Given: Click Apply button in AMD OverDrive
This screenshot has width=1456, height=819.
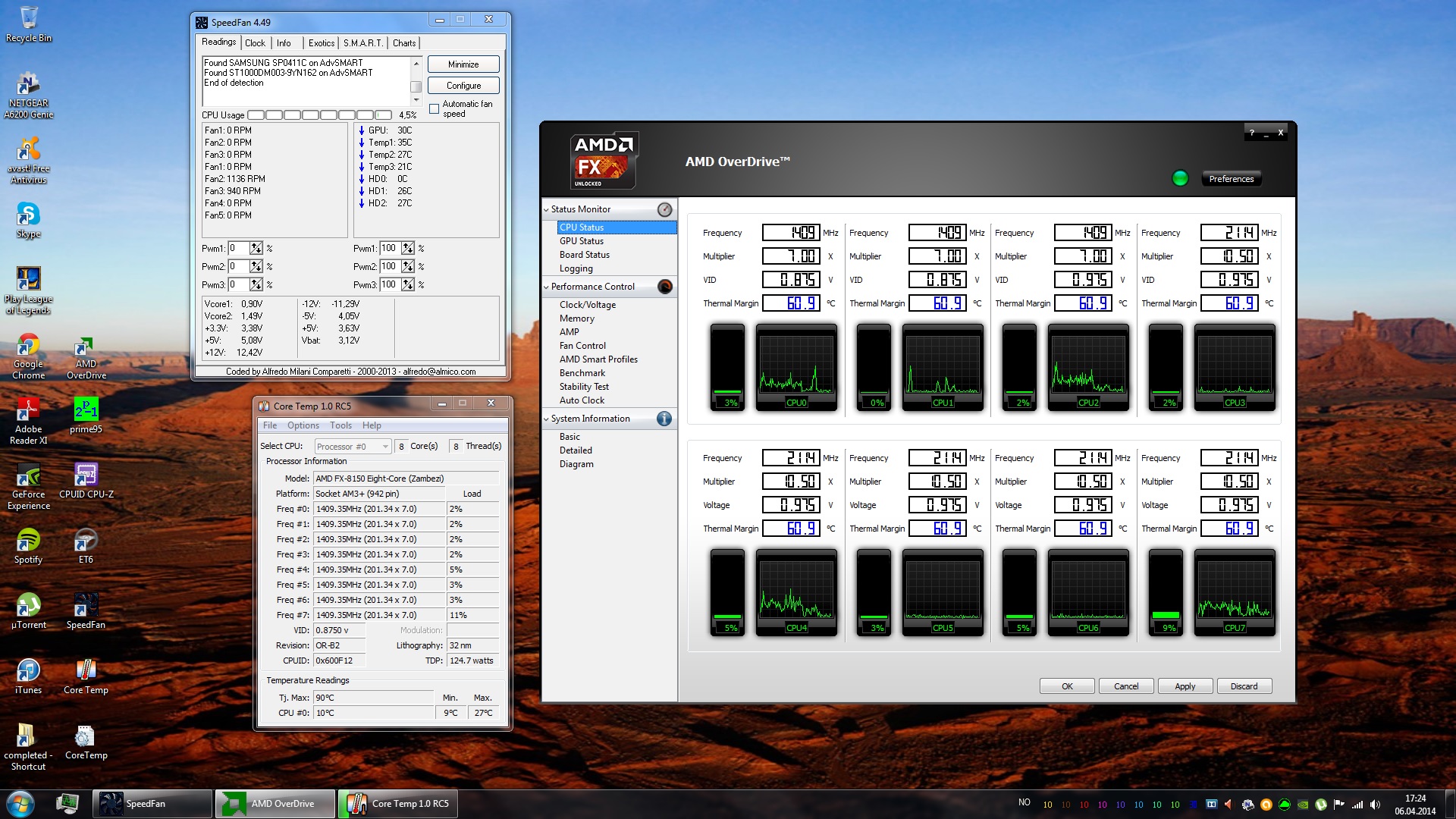Looking at the screenshot, I should coord(1185,686).
